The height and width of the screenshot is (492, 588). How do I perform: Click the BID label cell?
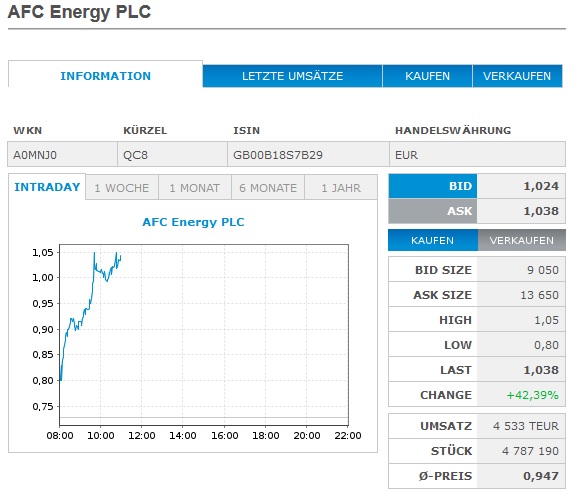433,186
